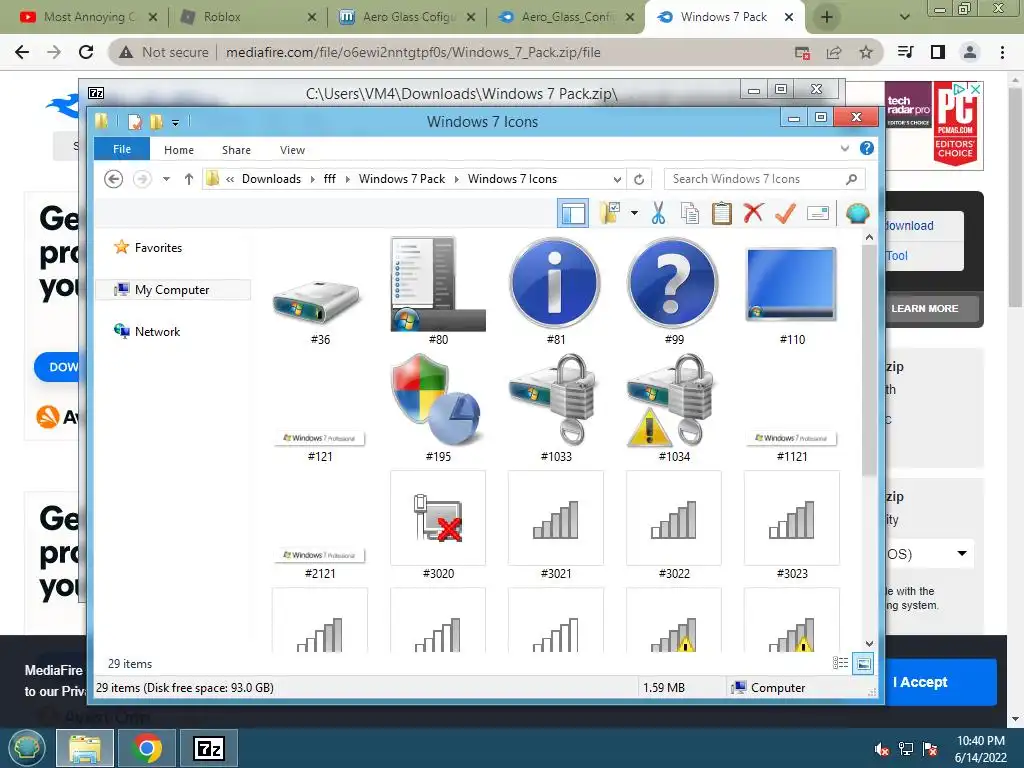Viewport: 1024px width, 768px height.
Task: Click the red X Delete icon
Action: (x=753, y=212)
